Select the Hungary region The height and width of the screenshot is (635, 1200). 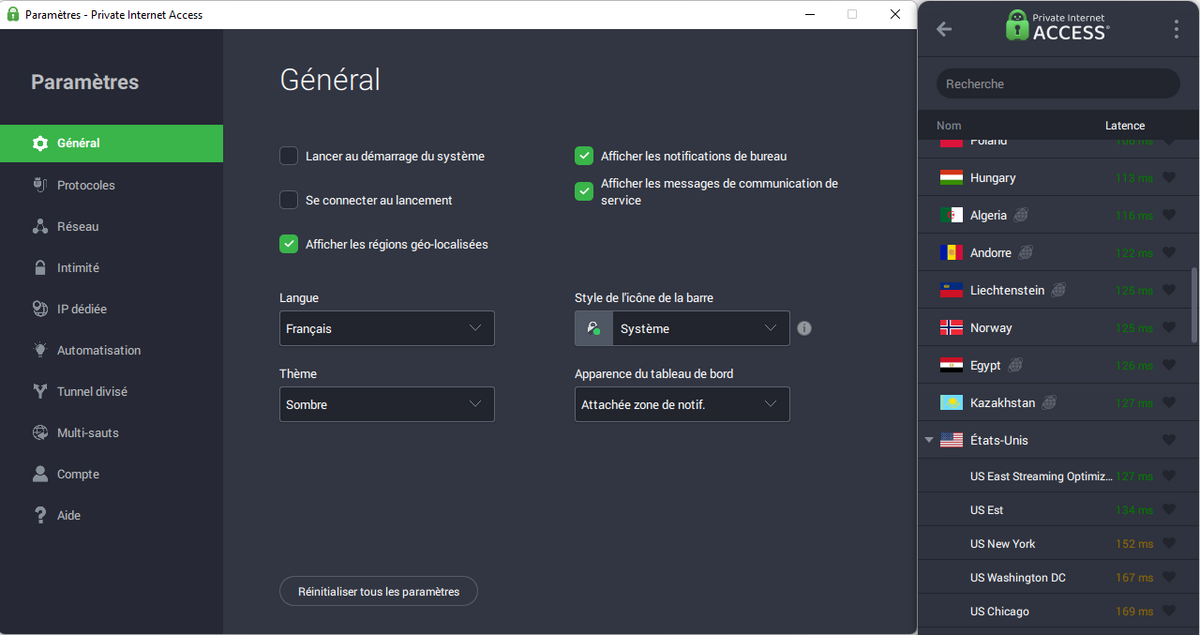tap(1054, 178)
